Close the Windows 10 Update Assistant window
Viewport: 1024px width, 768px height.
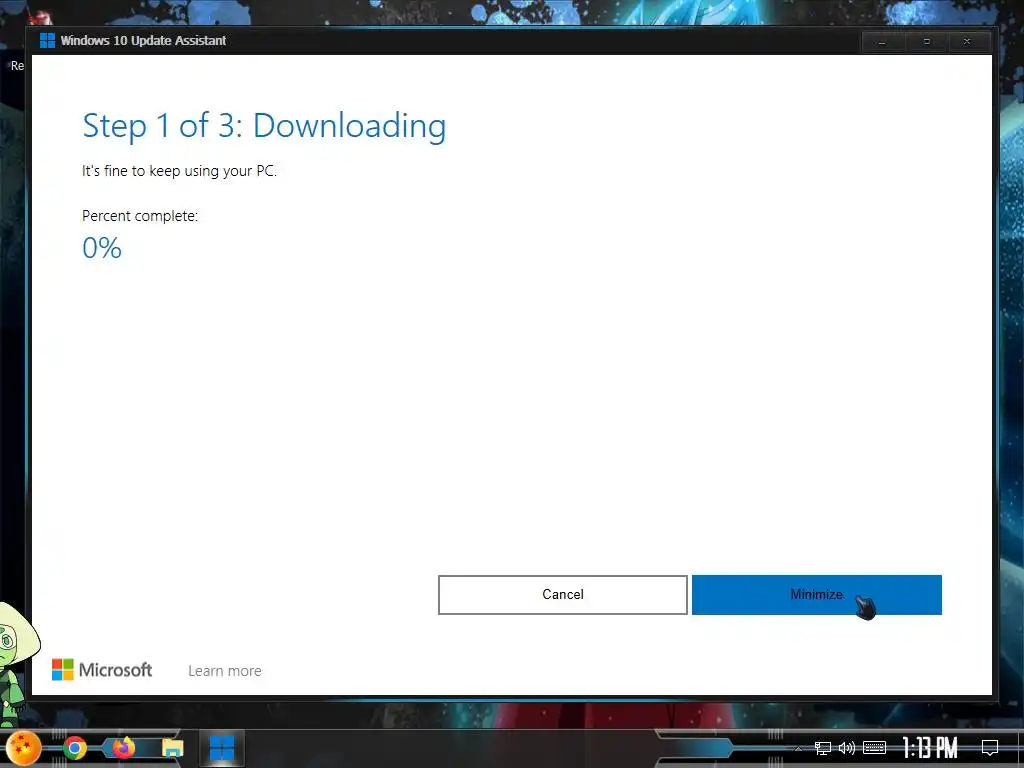[x=967, y=42]
